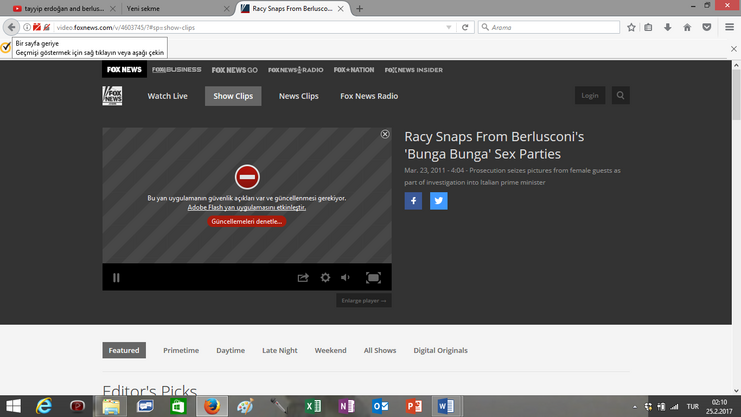Dismiss the notification bar
The width and height of the screenshot is (741, 417).
pos(733,49)
